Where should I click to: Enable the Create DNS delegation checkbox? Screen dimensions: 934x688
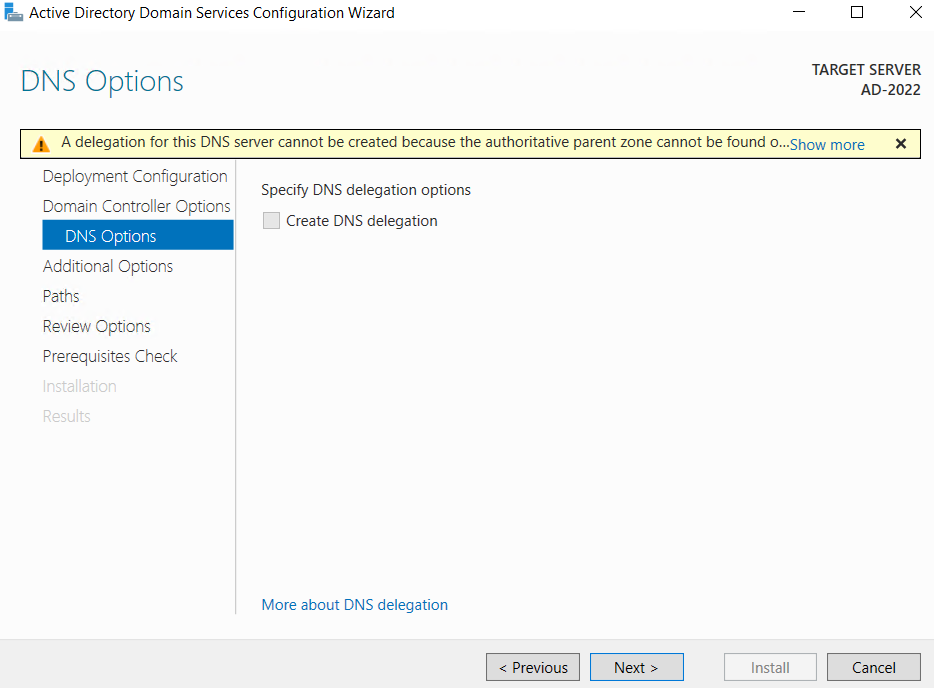pos(271,221)
